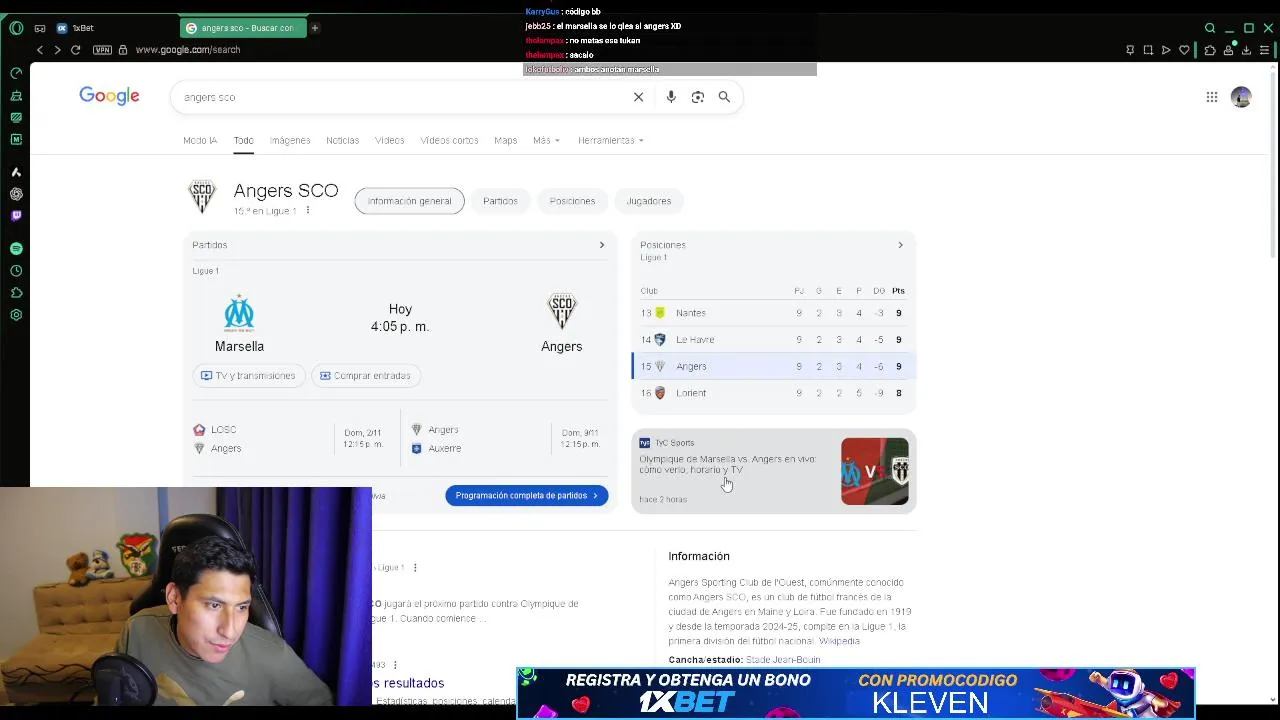This screenshot has height=720, width=1280.
Task: Open GX Cleaner broom sidebar icon
Action: pyautogui.click(x=16, y=96)
